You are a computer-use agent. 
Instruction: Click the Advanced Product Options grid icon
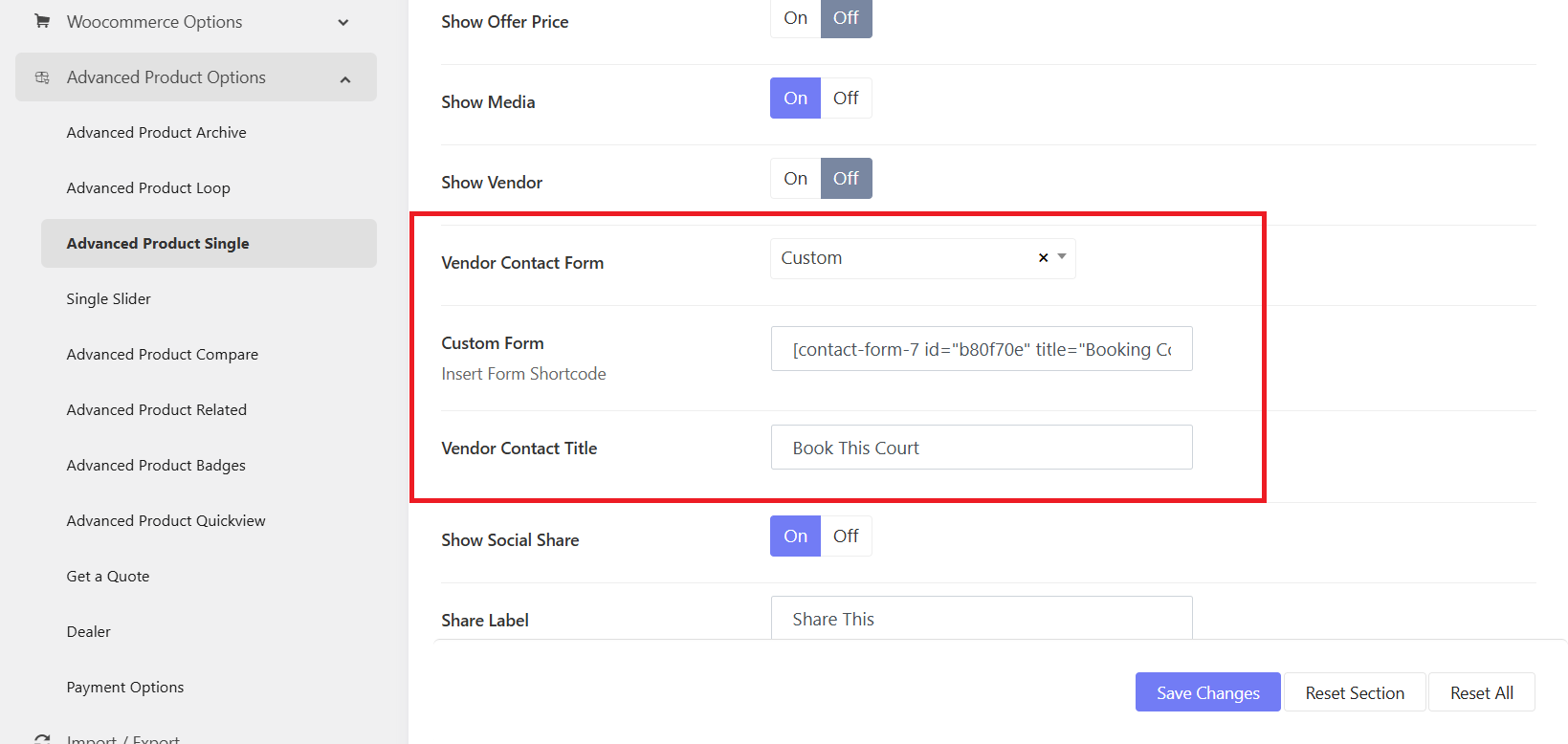pyautogui.click(x=42, y=77)
